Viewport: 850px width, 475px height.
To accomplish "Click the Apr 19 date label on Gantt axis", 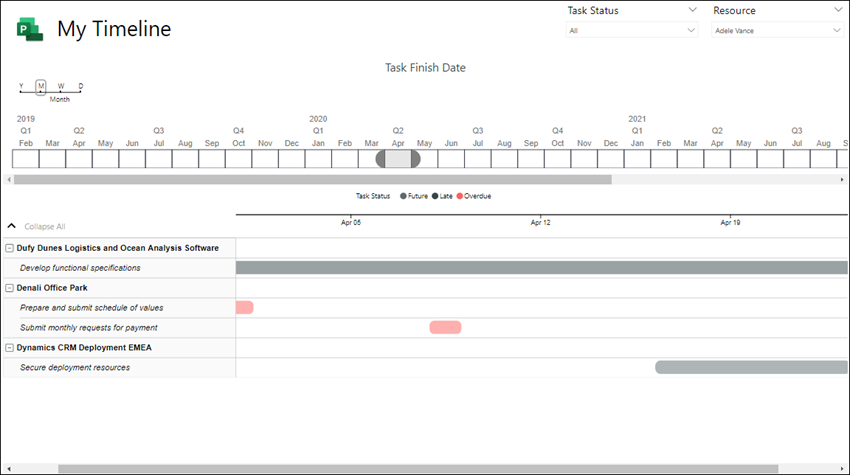I will tap(730, 222).
